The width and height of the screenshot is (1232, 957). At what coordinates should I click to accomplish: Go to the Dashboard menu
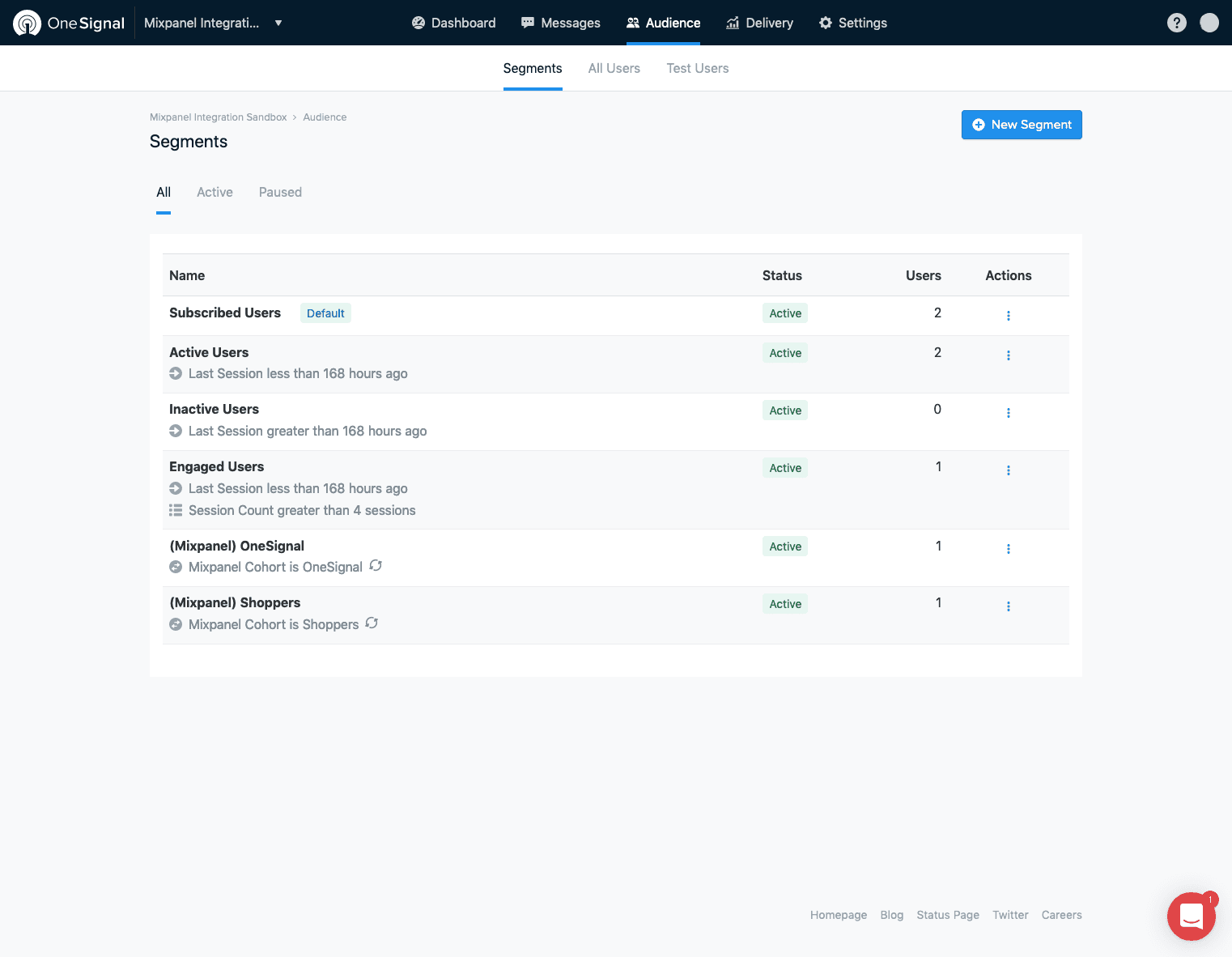453,23
